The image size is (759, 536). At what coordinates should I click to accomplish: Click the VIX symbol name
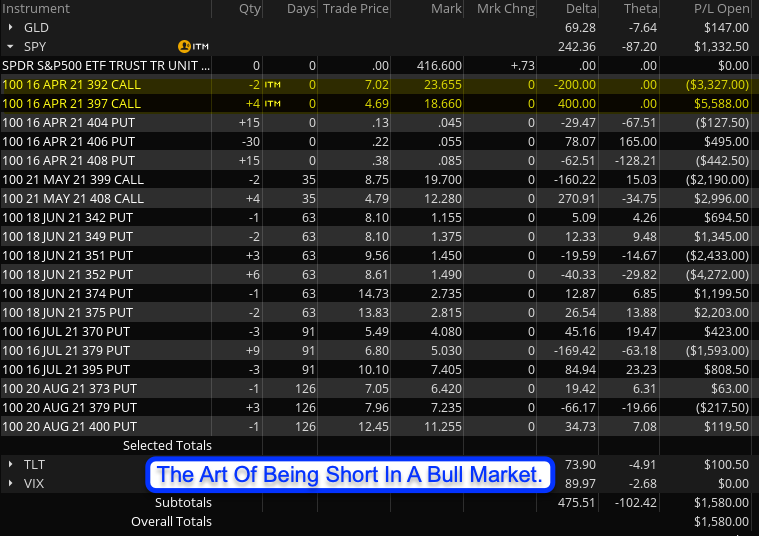click(x=34, y=483)
